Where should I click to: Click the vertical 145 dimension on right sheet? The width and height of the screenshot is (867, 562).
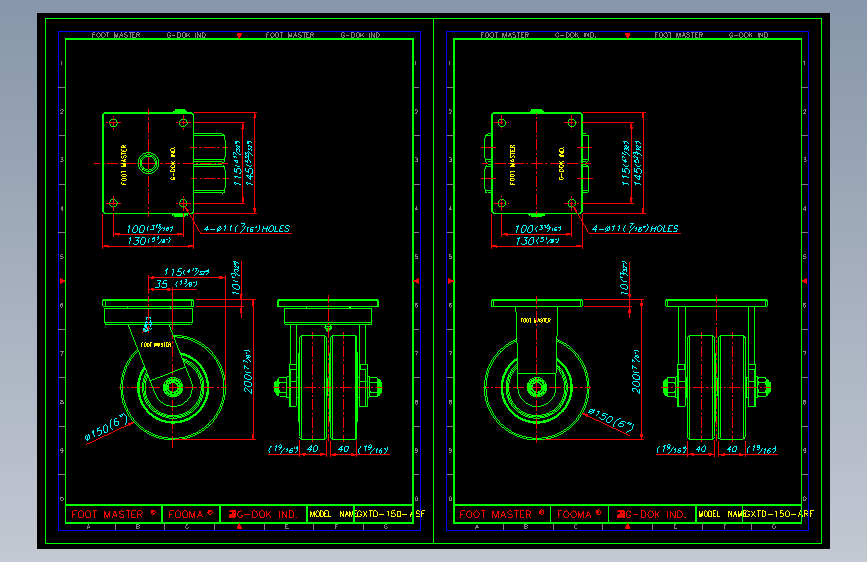coord(638,163)
